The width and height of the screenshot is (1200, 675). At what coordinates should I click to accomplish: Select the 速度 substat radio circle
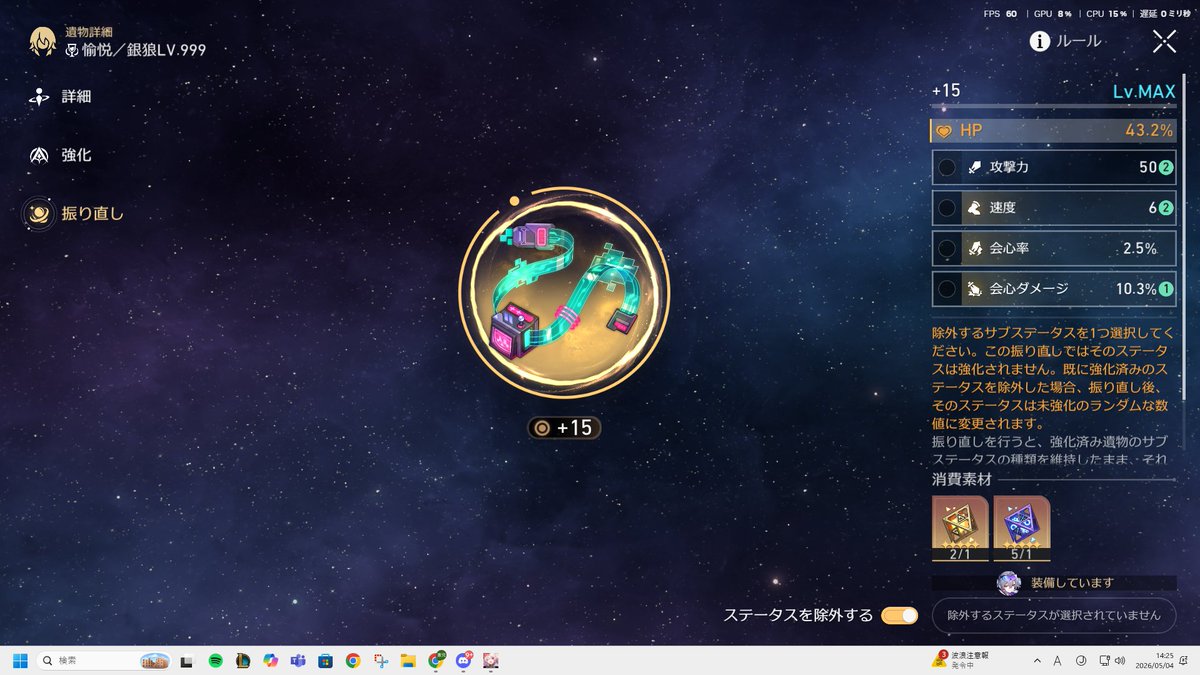[946, 208]
